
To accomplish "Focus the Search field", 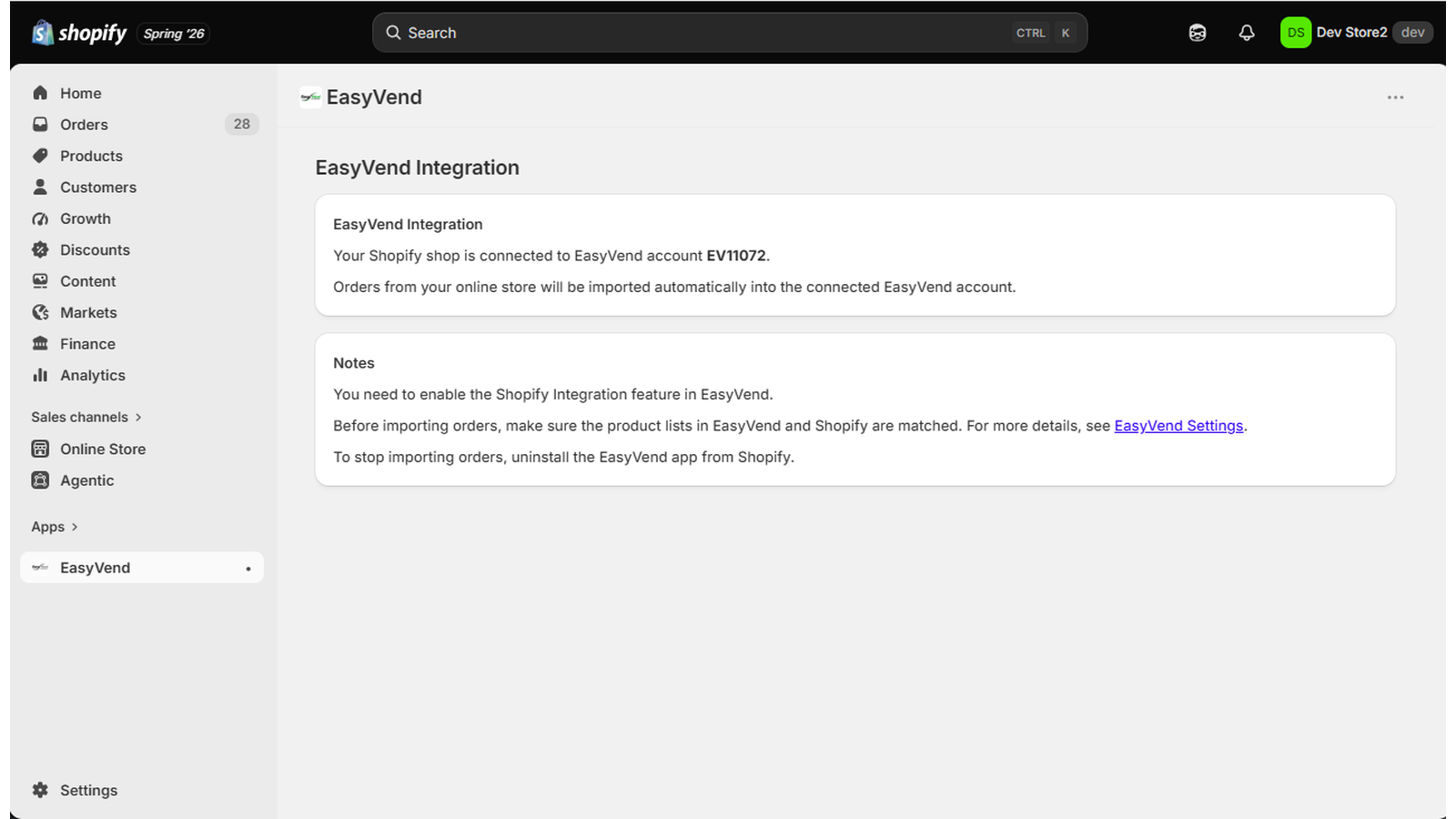I will tap(730, 33).
